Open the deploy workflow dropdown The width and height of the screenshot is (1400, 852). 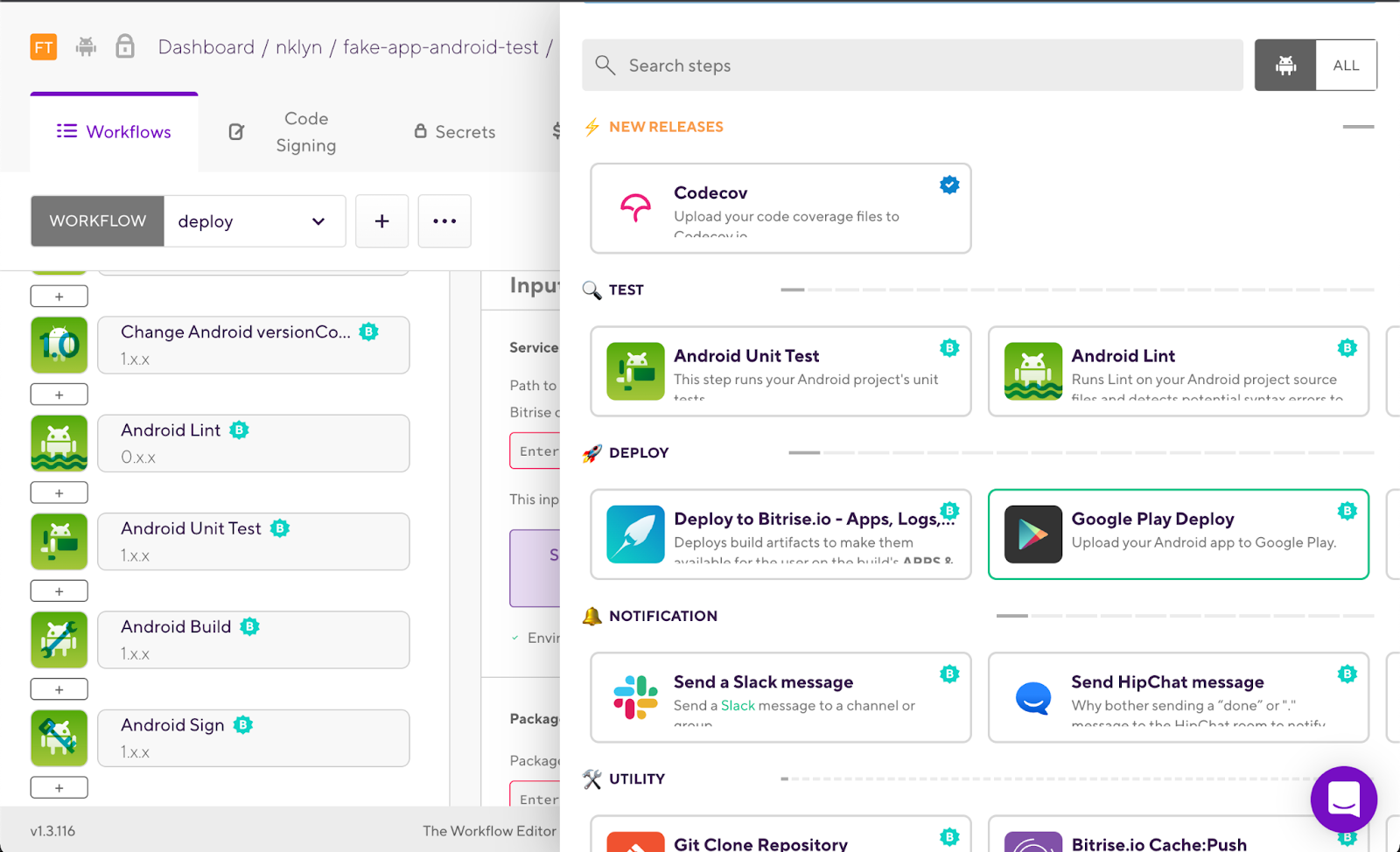click(x=255, y=221)
